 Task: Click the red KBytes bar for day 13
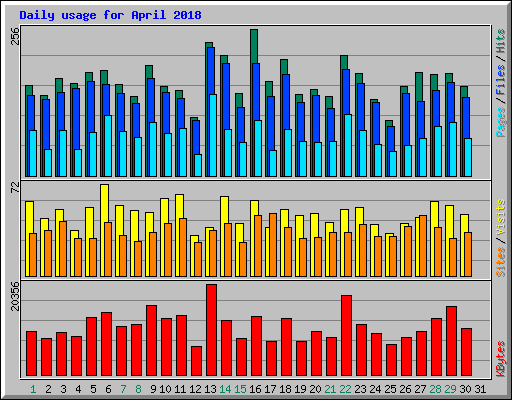[211, 330]
